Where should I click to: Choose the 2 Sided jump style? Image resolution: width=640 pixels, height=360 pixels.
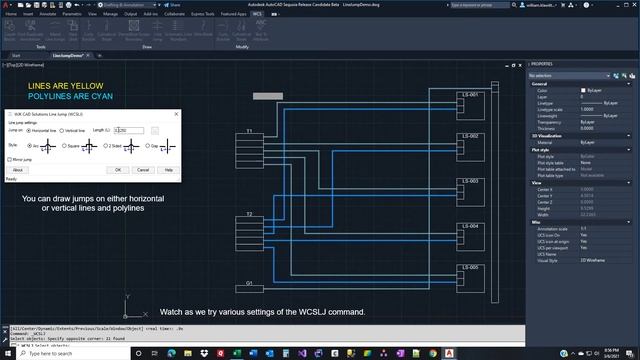(x=106, y=146)
